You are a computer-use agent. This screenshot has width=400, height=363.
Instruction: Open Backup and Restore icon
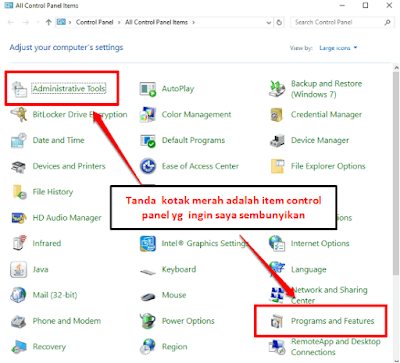click(x=277, y=89)
